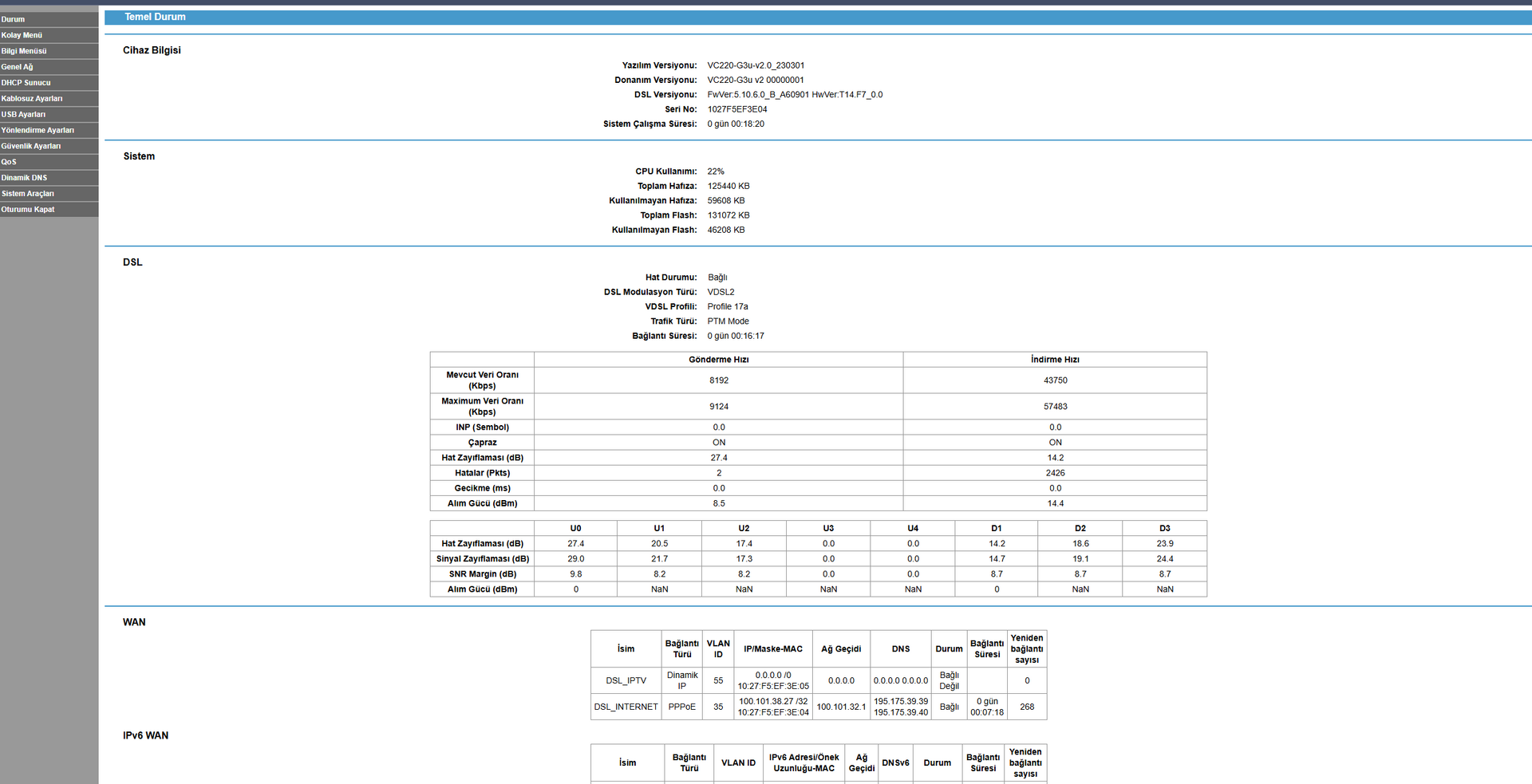
Task: Click İndirme Hızı column header
Action: (1055, 360)
